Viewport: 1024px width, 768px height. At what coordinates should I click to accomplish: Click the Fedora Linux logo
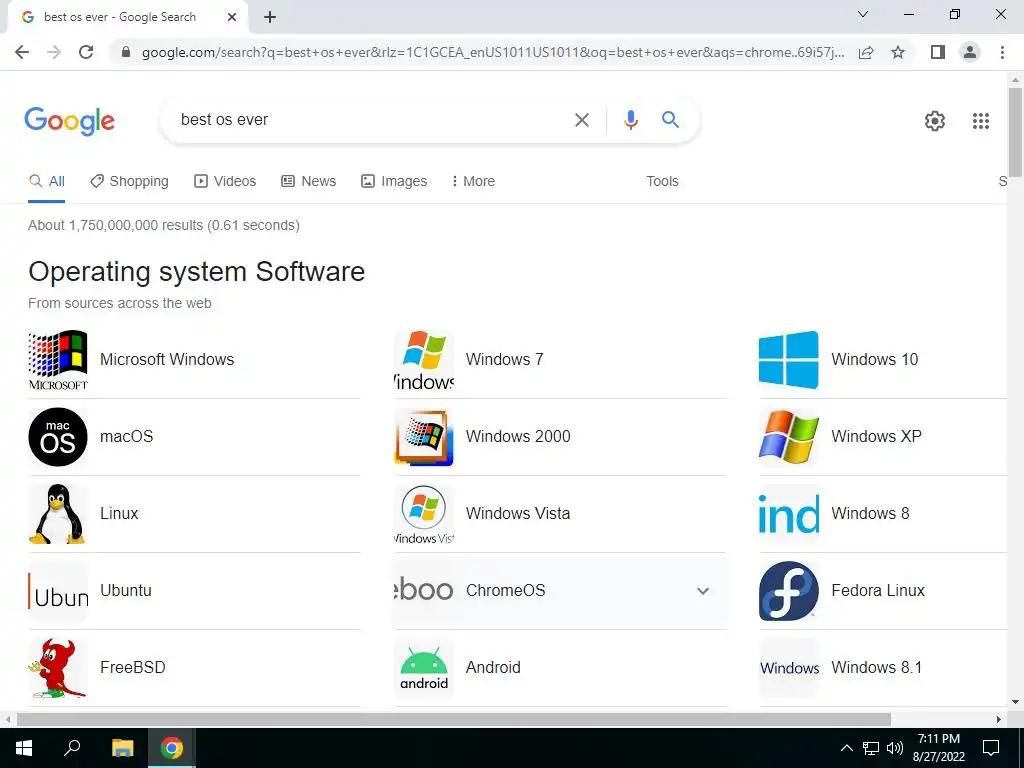[x=788, y=591]
